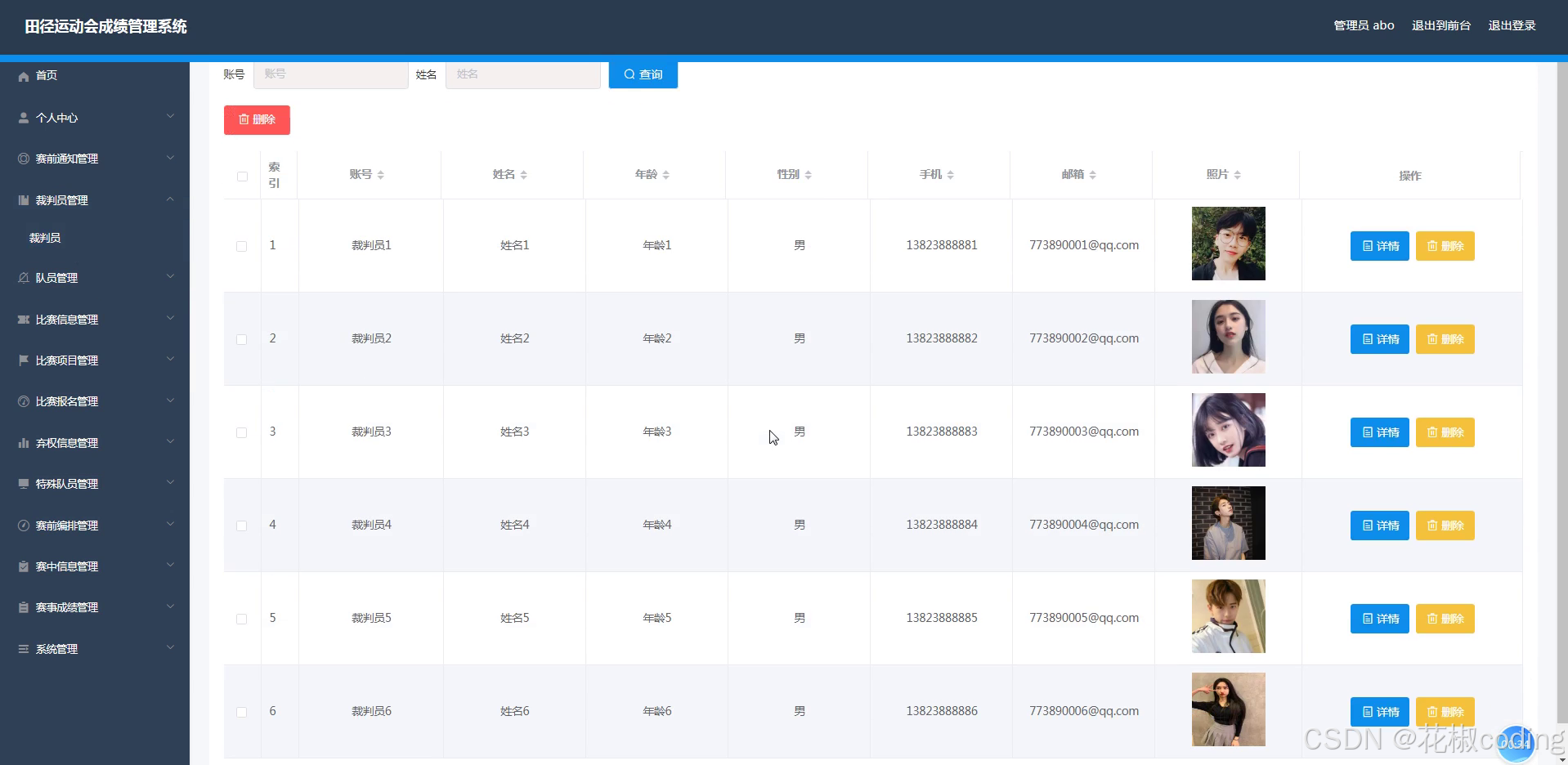Select the checkbox for row 裁判员1
This screenshot has height=765, width=1568.
pyautogui.click(x=242, y=246)
